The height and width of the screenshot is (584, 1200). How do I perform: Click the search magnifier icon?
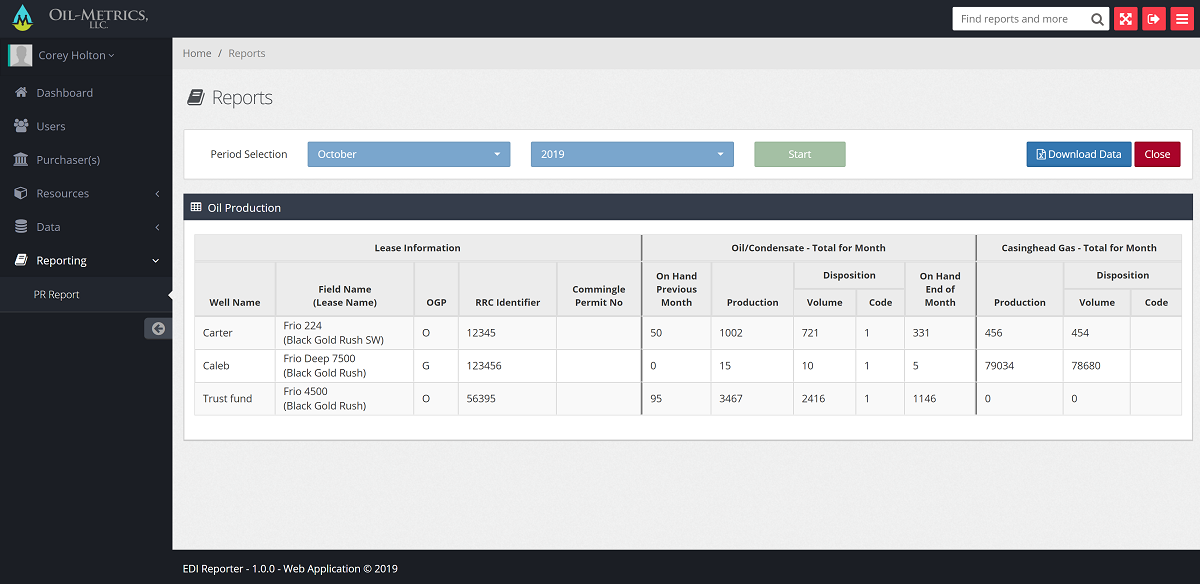(1097, 19)
